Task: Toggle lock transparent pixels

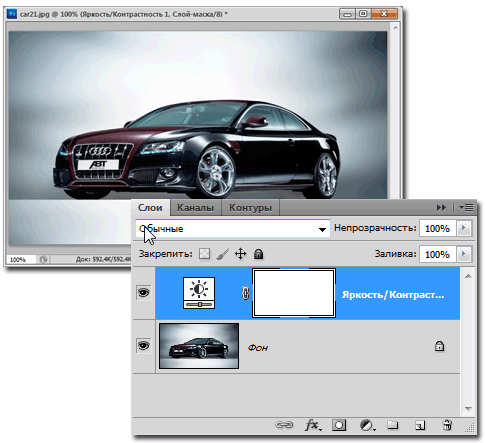Action: click(204, 254)
